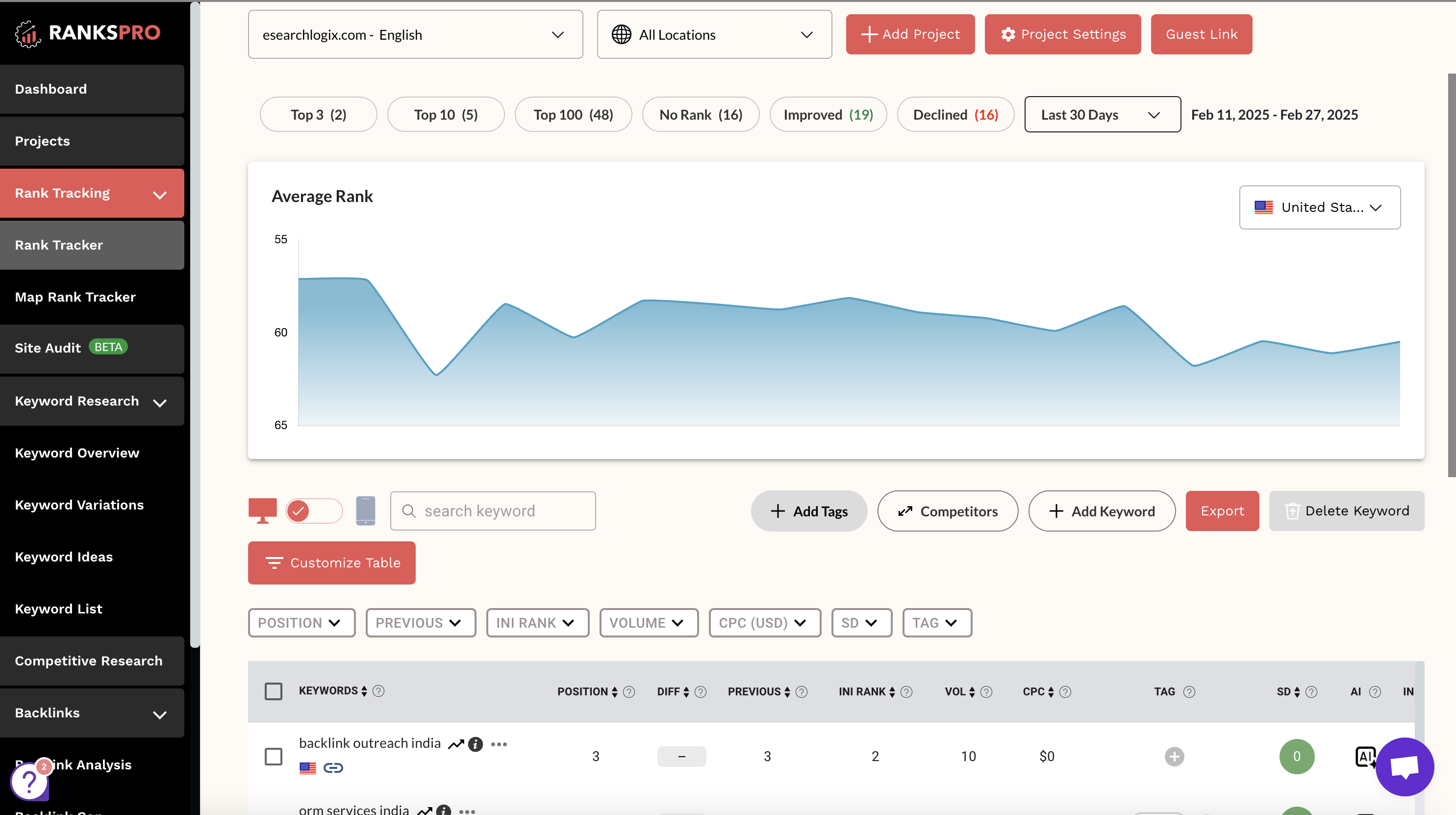Open the chat support bubble
Screen dimensions: 1456x815
[x=1405, y=767]
